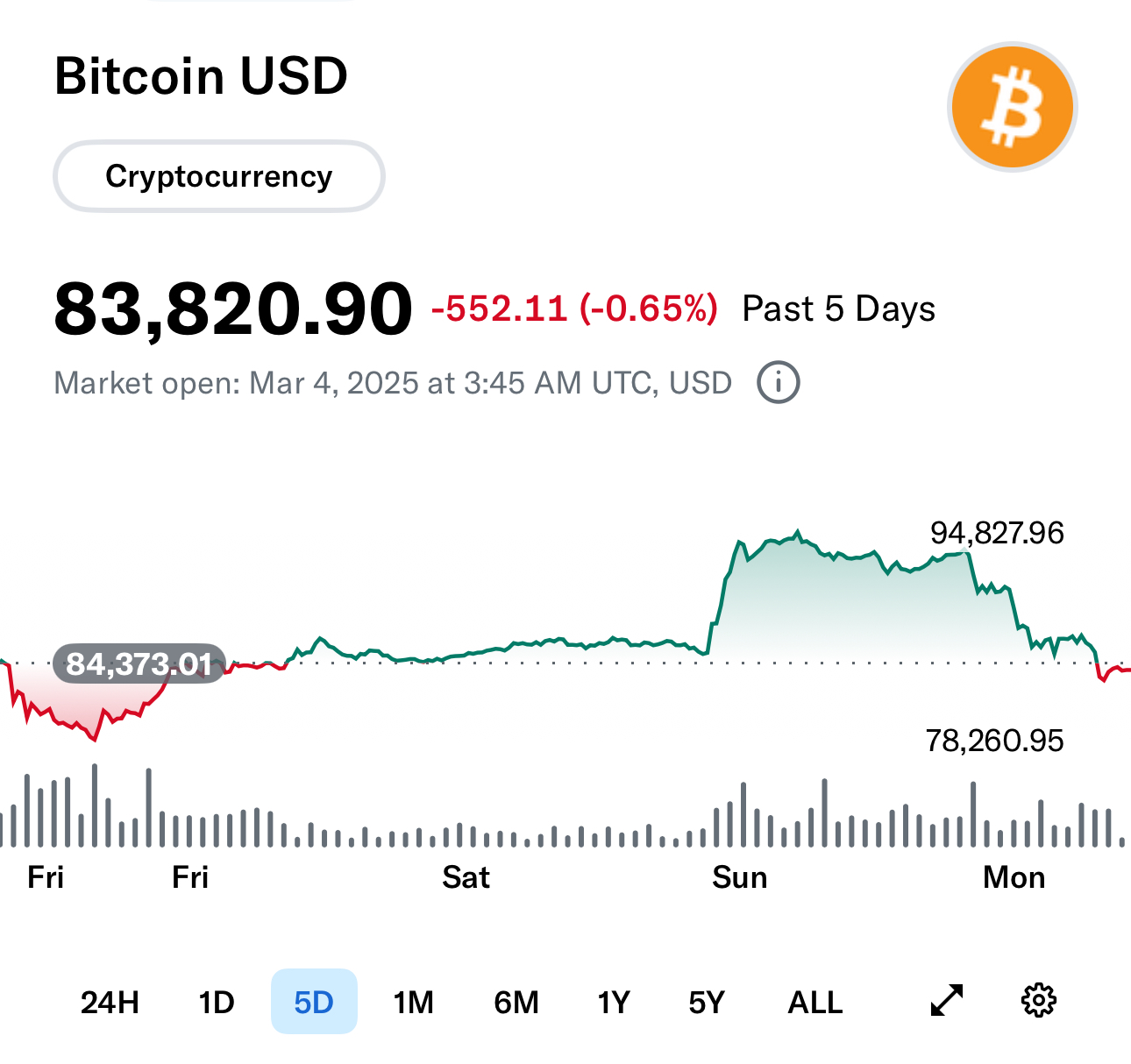Click the 78,260.95 low price label
The width and height of the screenshot is (1131, 1064).
click(994, 741)
